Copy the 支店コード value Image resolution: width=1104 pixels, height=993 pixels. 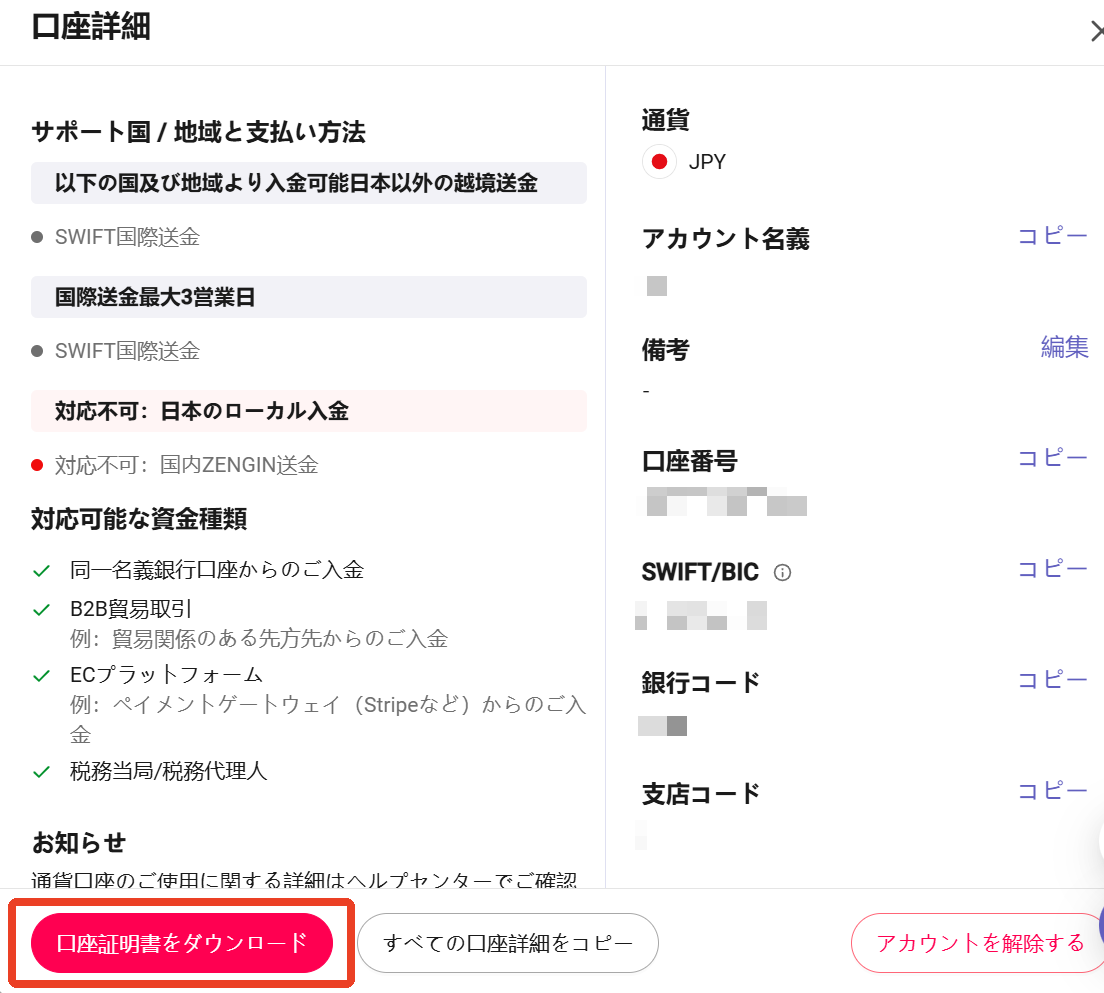click(1053, 791)
